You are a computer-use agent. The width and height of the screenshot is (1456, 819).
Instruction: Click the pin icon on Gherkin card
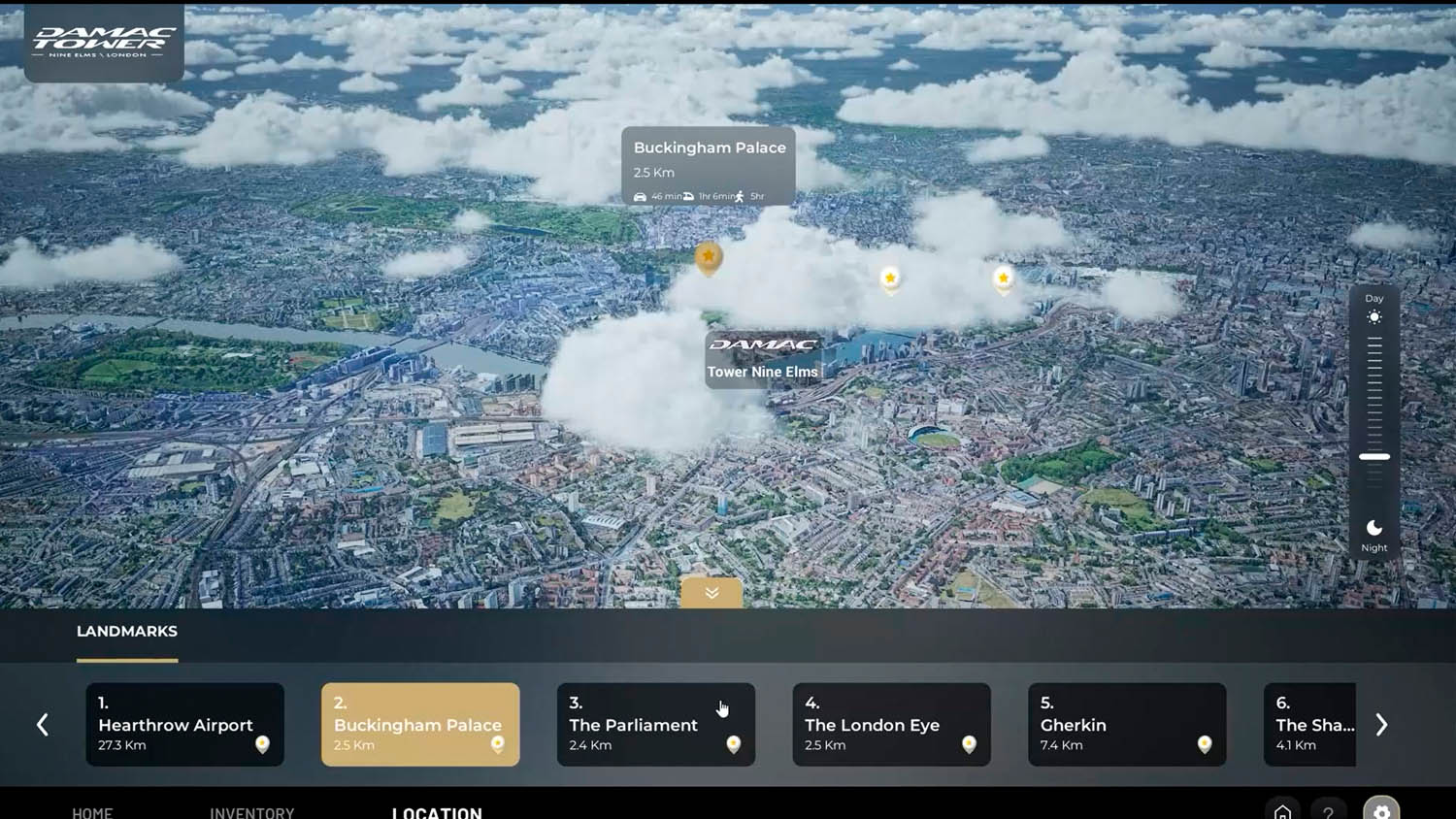click(1205, 744)
